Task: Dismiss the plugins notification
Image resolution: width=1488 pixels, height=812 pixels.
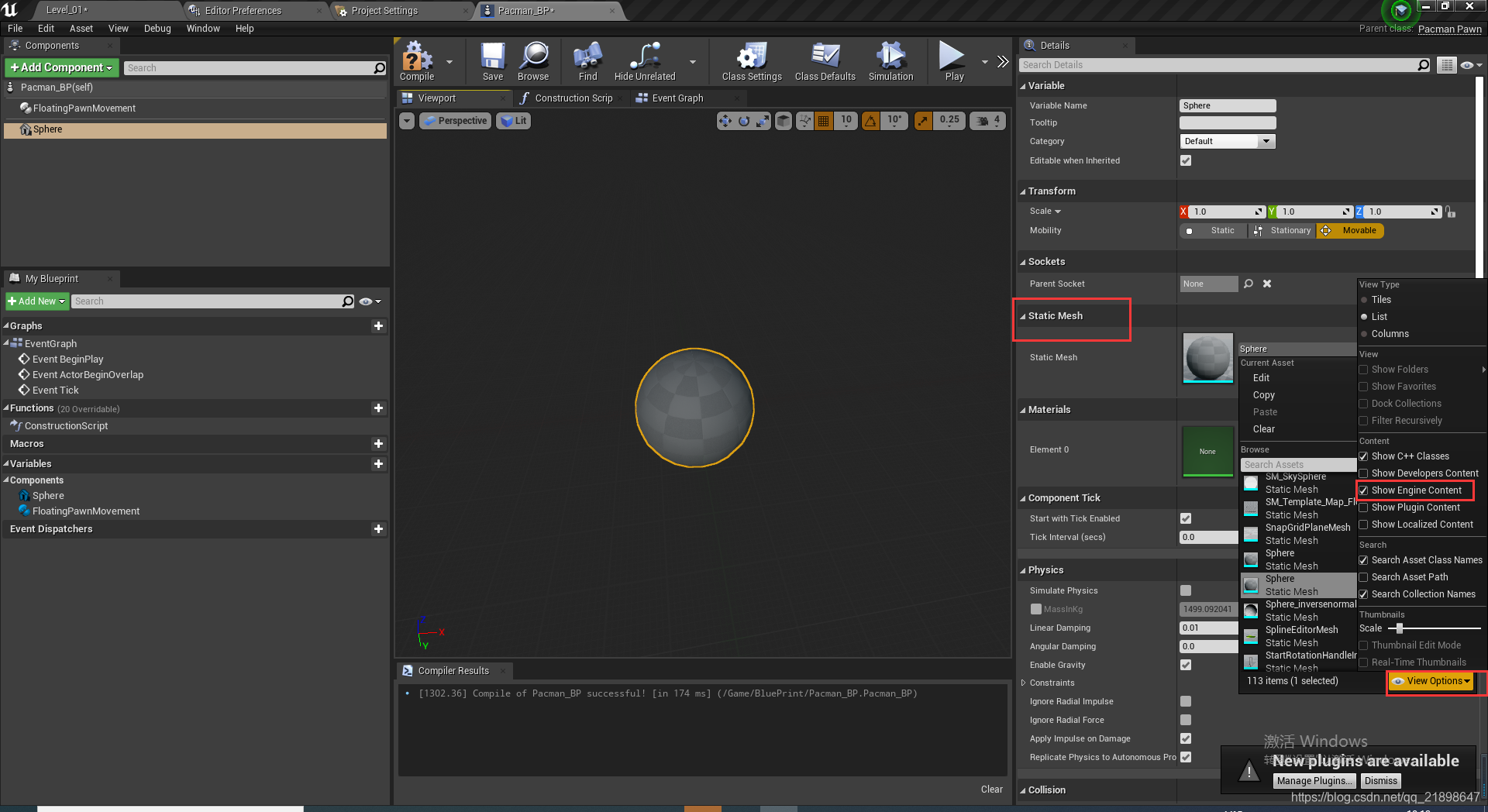Action: pos(1380,781)
